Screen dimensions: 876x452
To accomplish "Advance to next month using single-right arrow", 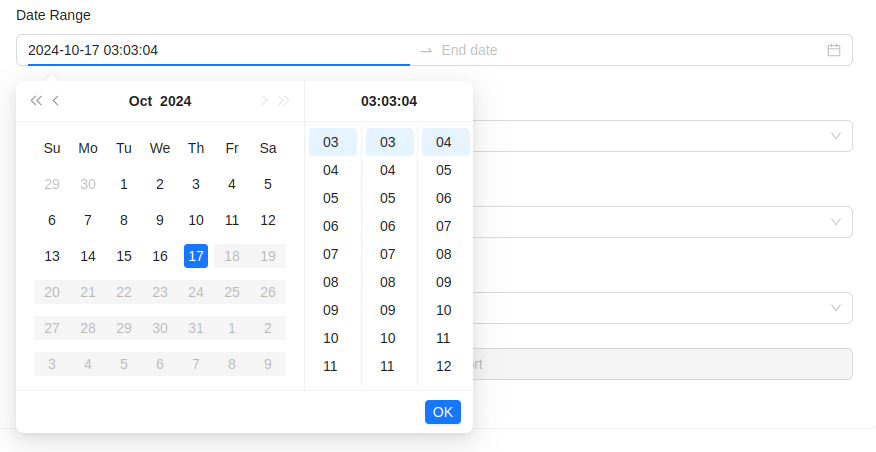I will coord(264,100).
